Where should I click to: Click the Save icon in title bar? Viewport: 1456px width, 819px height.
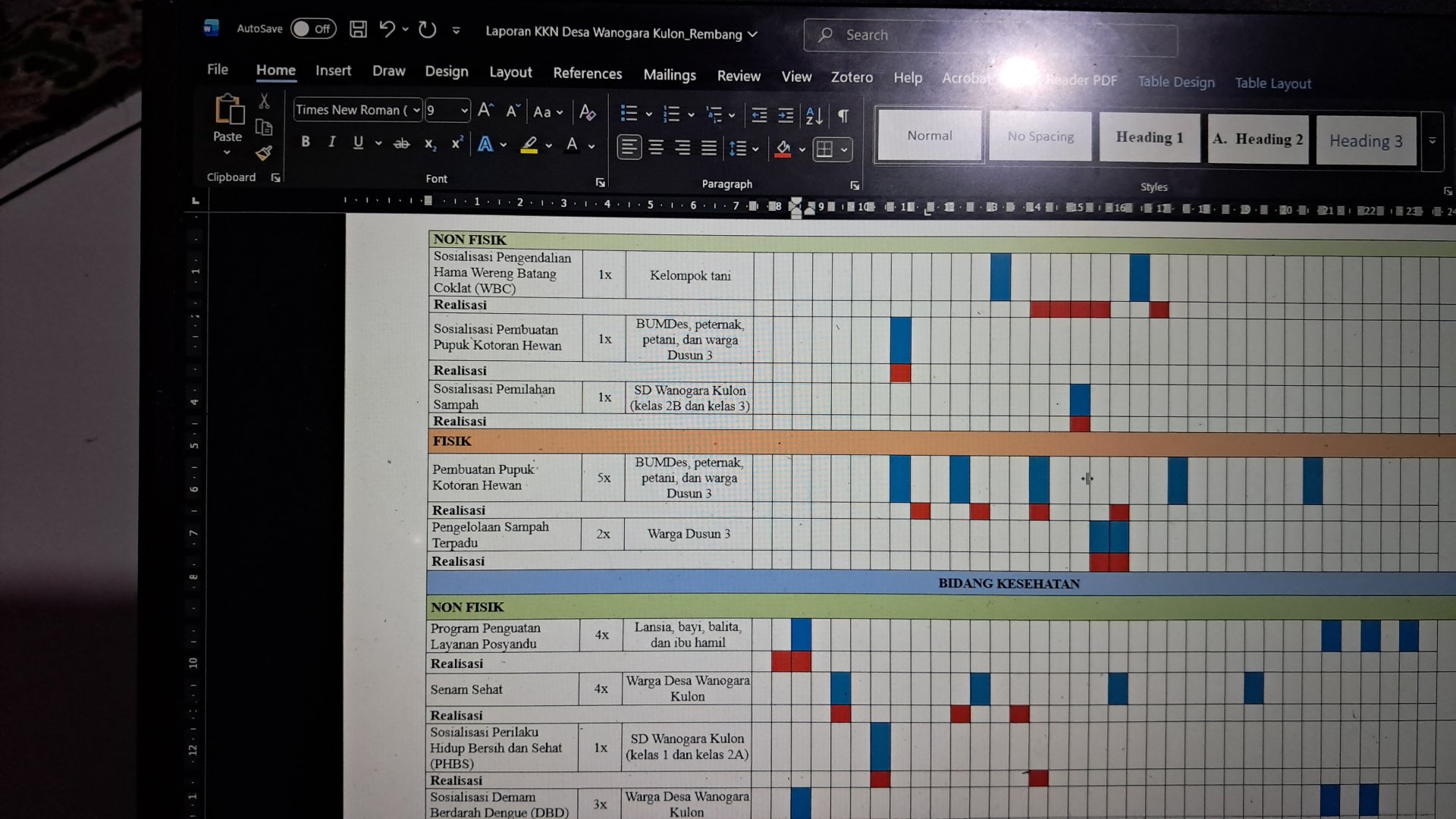(x=358, y=30)
